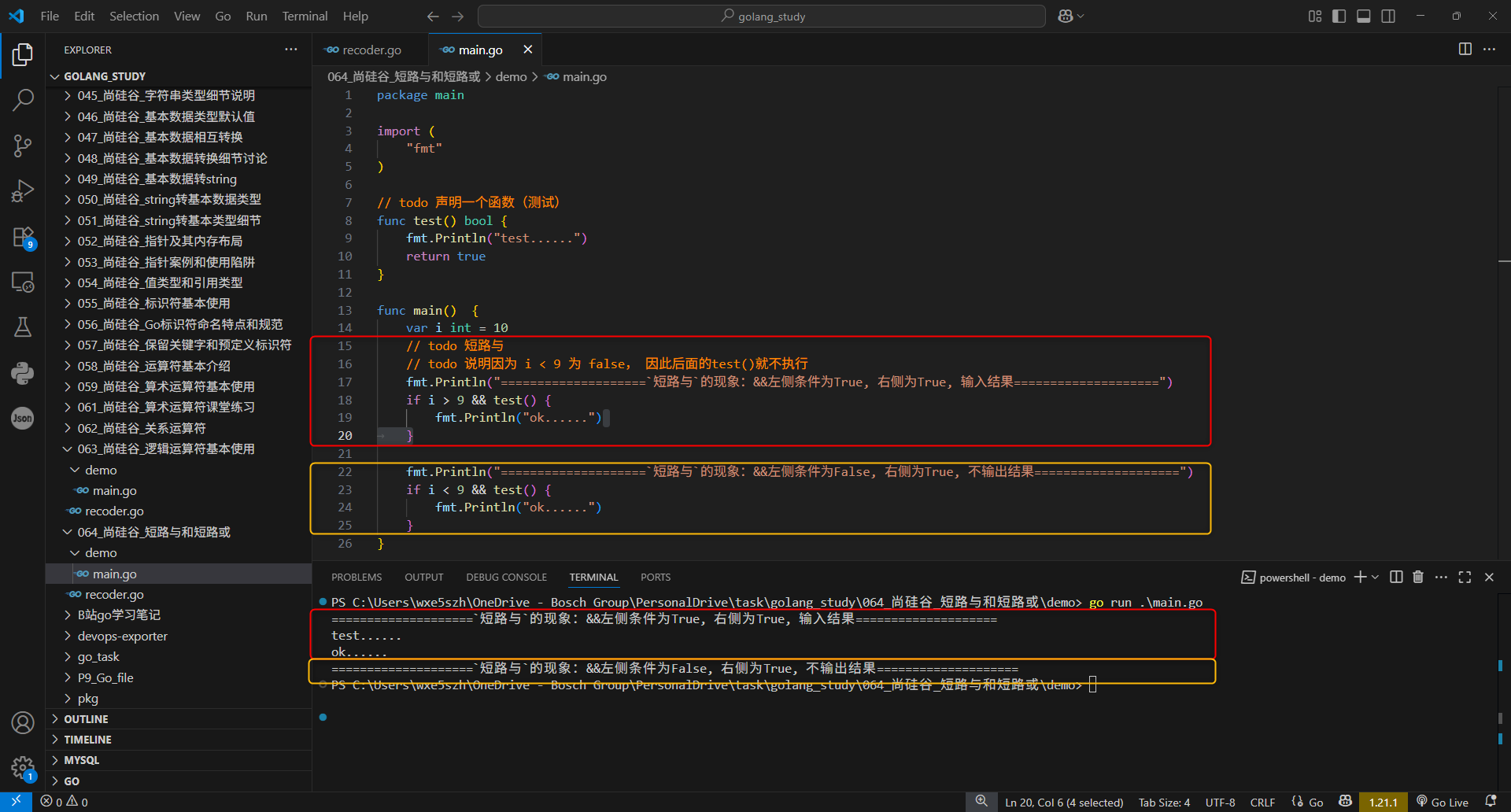
Task: Switch to the PORTS panel tab
Action: pyautogui.click(x=656, y=578)
